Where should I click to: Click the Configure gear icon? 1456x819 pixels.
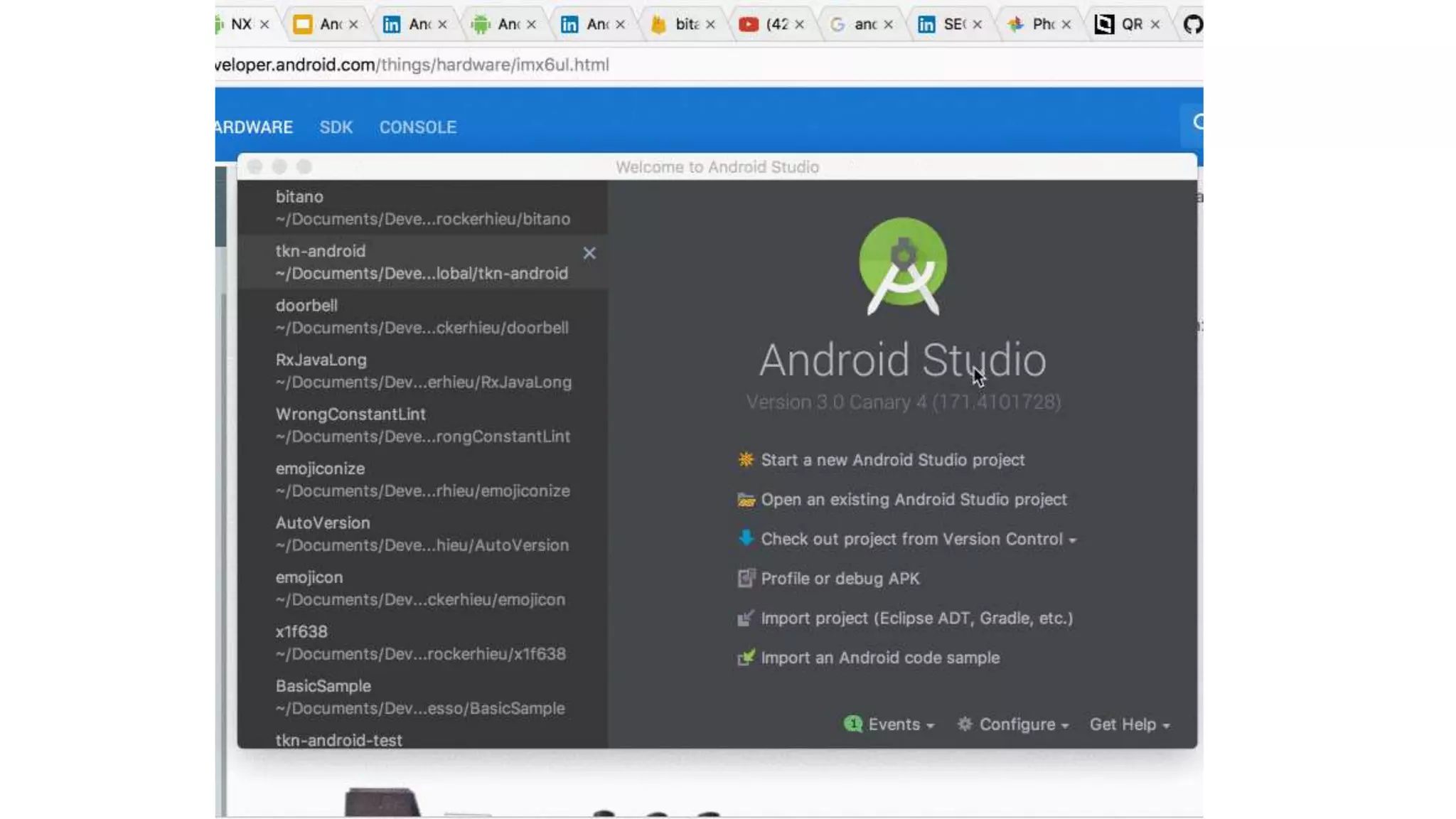pos(964,724)
